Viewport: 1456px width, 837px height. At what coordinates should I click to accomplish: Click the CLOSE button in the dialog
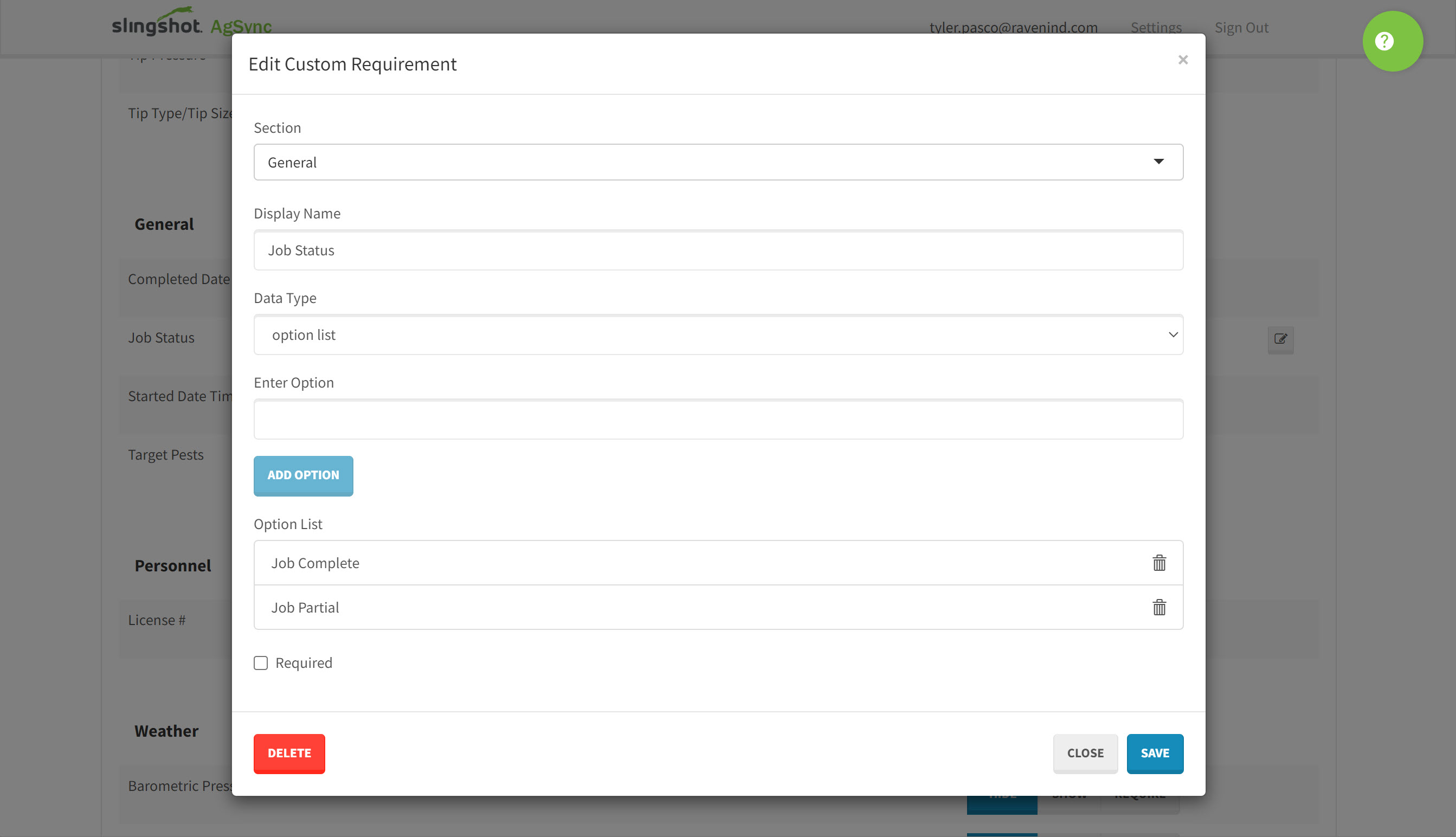[1085, 753]
